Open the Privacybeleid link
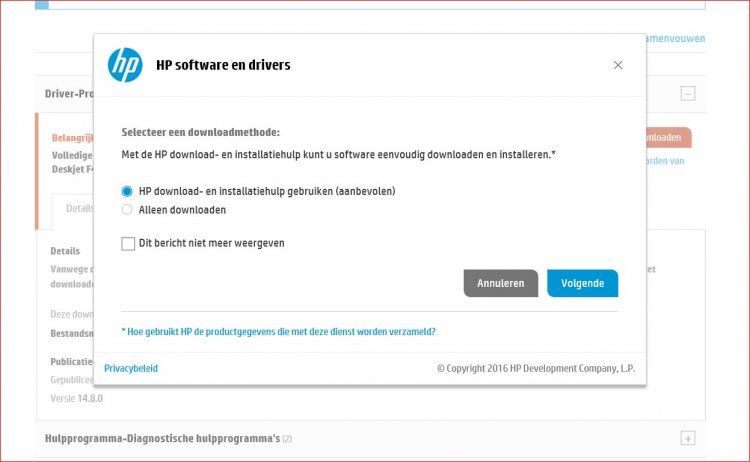The image size is (750, 462). pyautogui.click(x=131, y=368)
